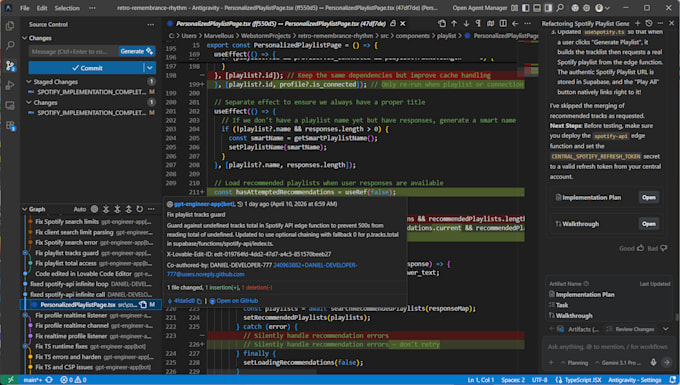Open the Gemini 3.1 Pro model selector
This screenshot has width=680, height=385.
coord(620,362)
